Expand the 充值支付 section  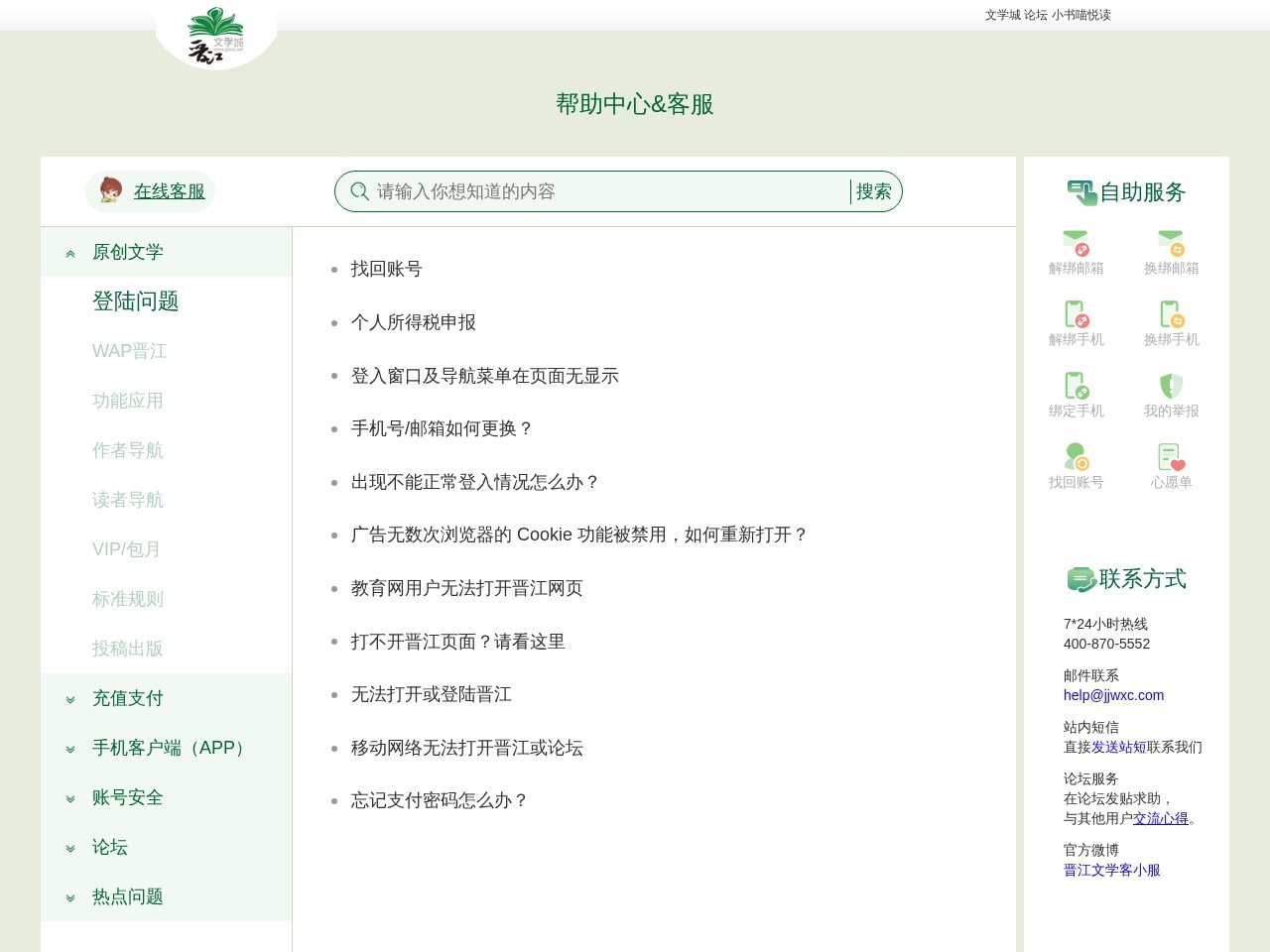(166, 698)
